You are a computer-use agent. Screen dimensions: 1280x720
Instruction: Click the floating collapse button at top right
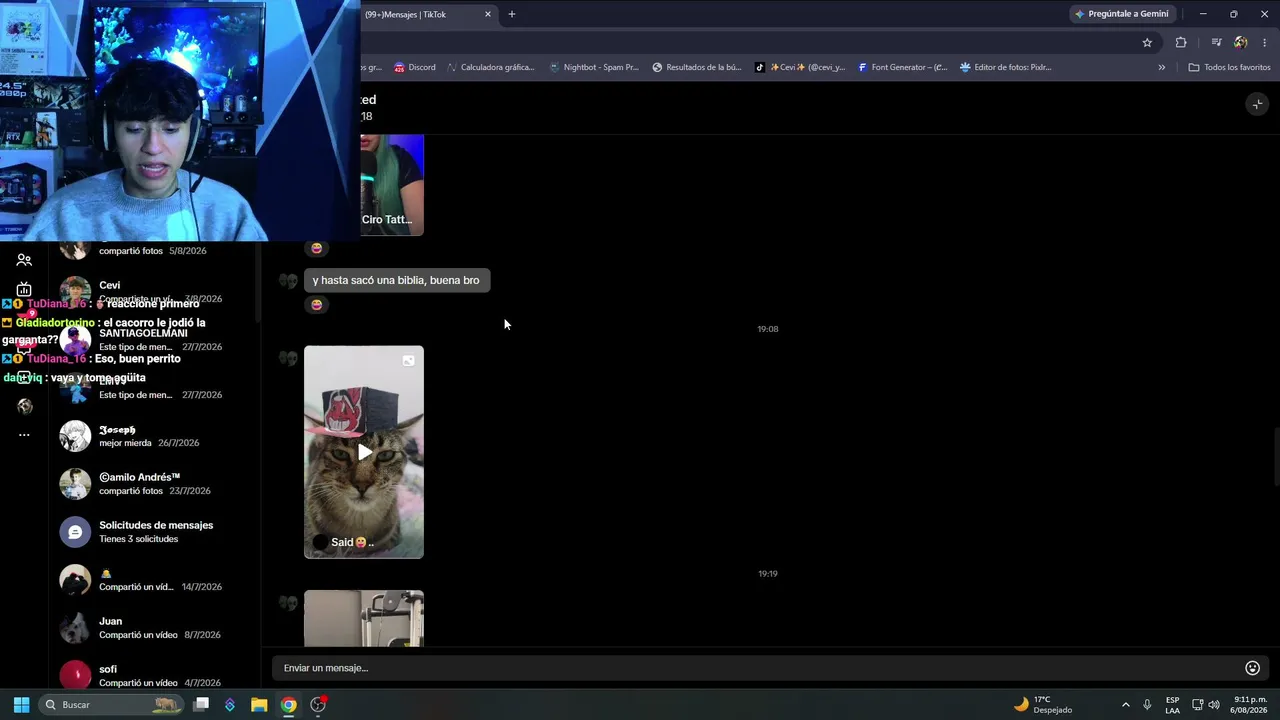(x=1257, y=104)
